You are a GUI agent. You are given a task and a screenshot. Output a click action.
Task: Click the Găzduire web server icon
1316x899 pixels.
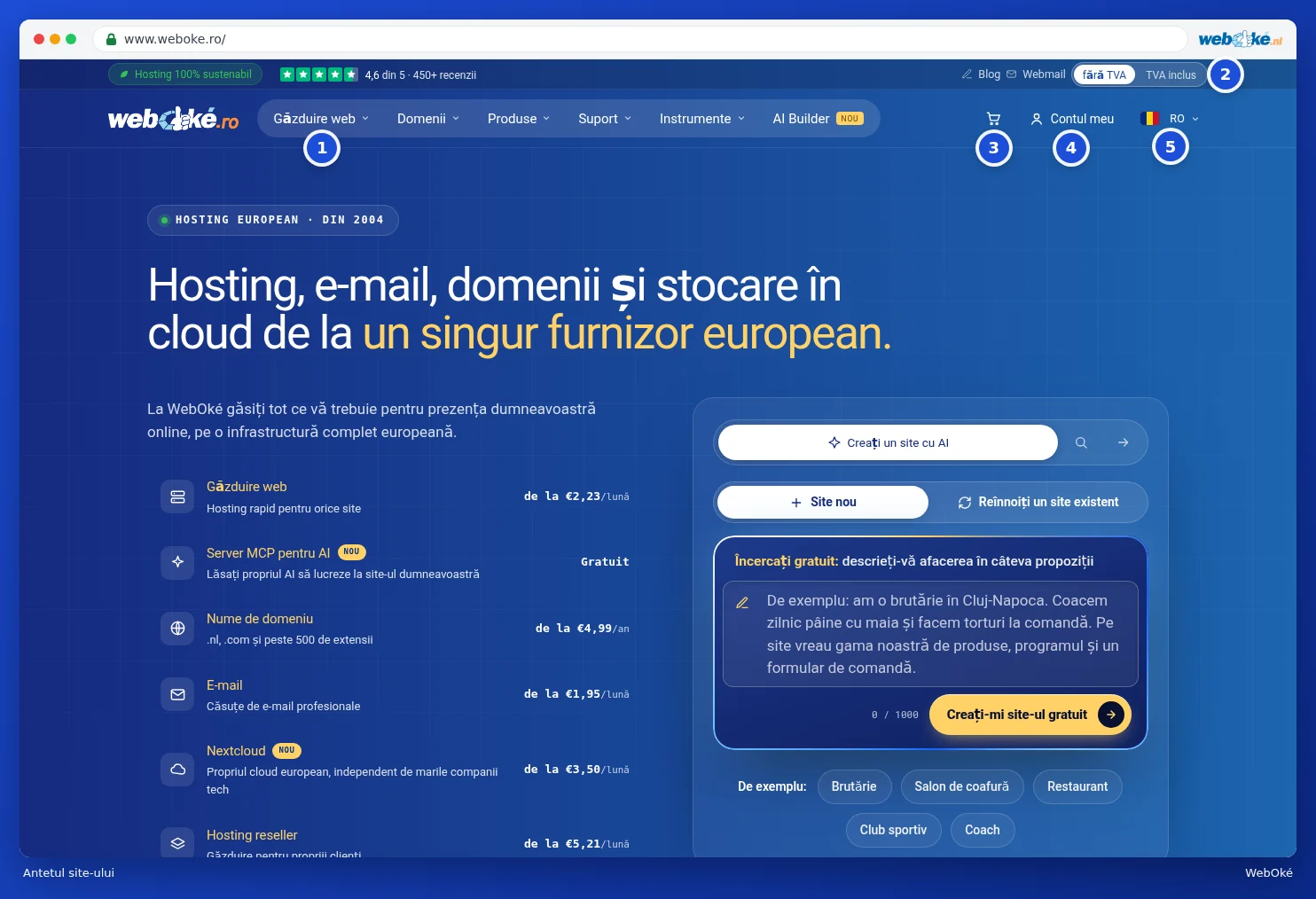click(x=177, y=496)
